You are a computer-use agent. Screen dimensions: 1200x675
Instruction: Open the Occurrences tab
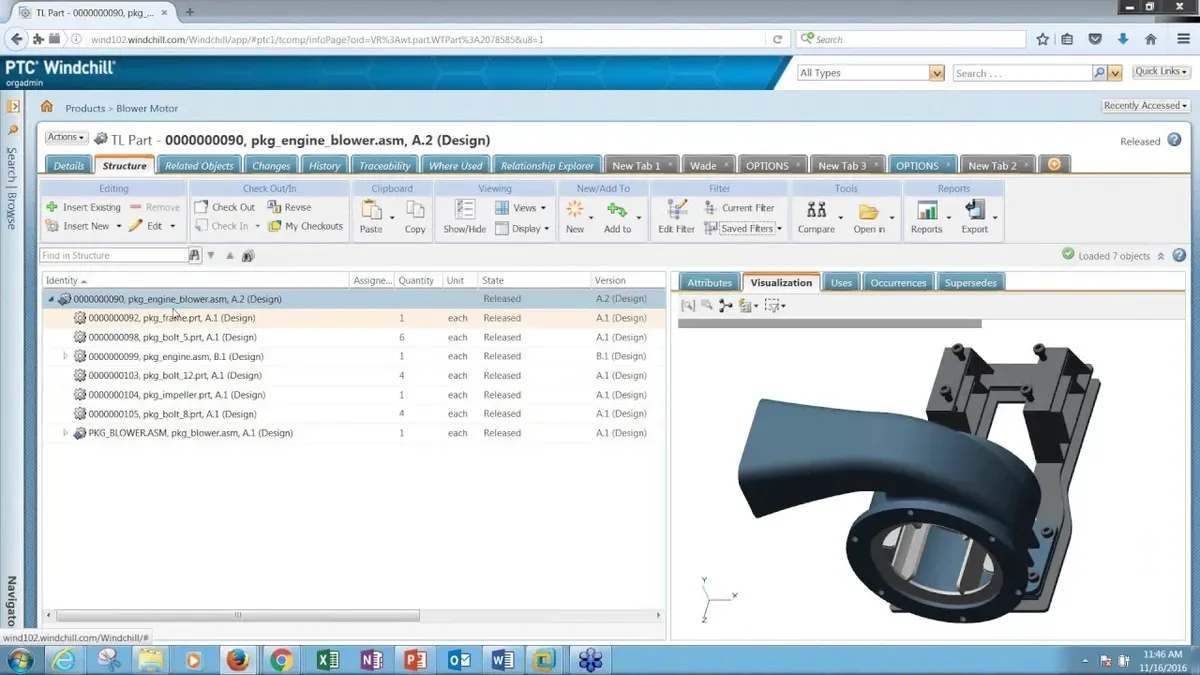click(x=898, y=283)
